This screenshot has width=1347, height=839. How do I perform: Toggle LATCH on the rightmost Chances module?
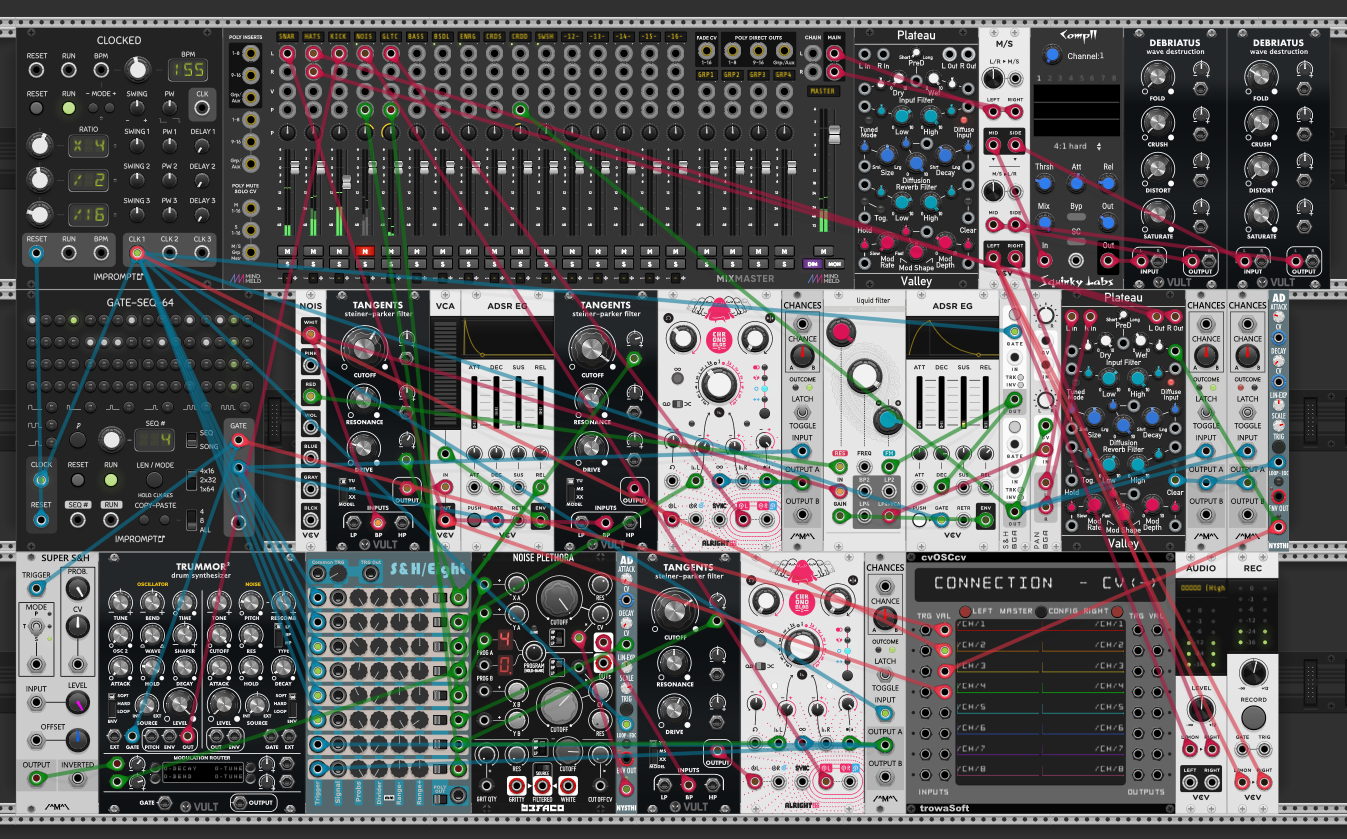coord(1247,412)
